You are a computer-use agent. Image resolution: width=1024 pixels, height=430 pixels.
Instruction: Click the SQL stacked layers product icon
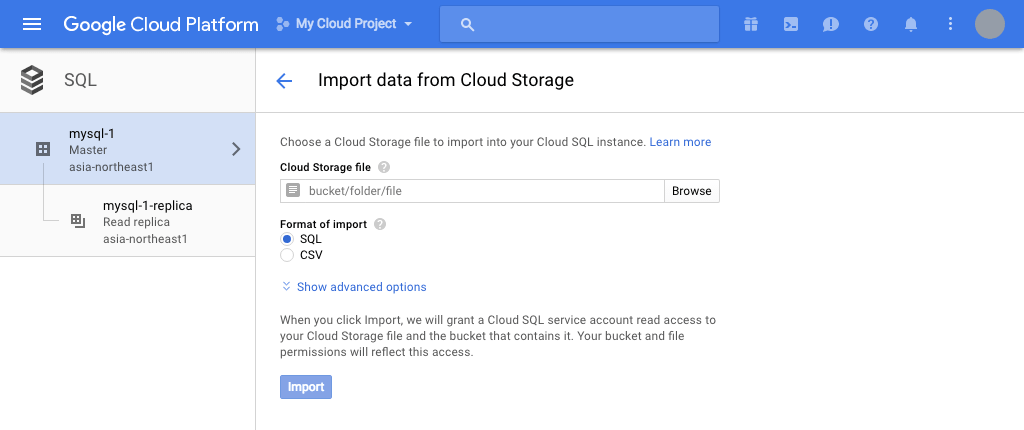point(32,80)
